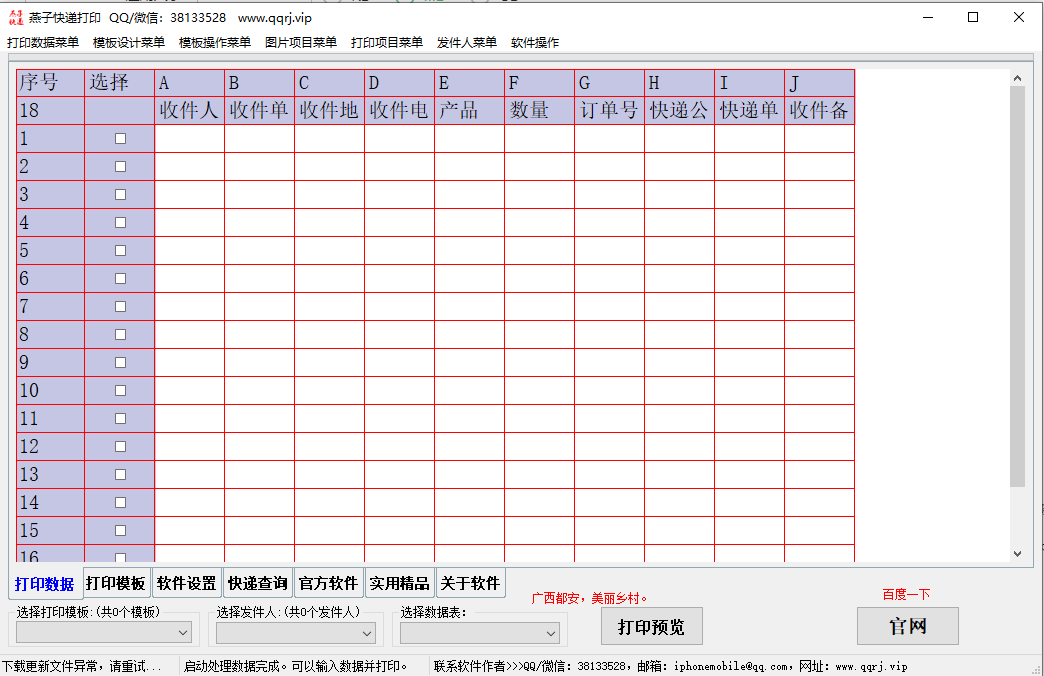This screenshot has width=1044, height=676.
Task: Tick the checkbox in row 14
Action: (x=121, y=502)
